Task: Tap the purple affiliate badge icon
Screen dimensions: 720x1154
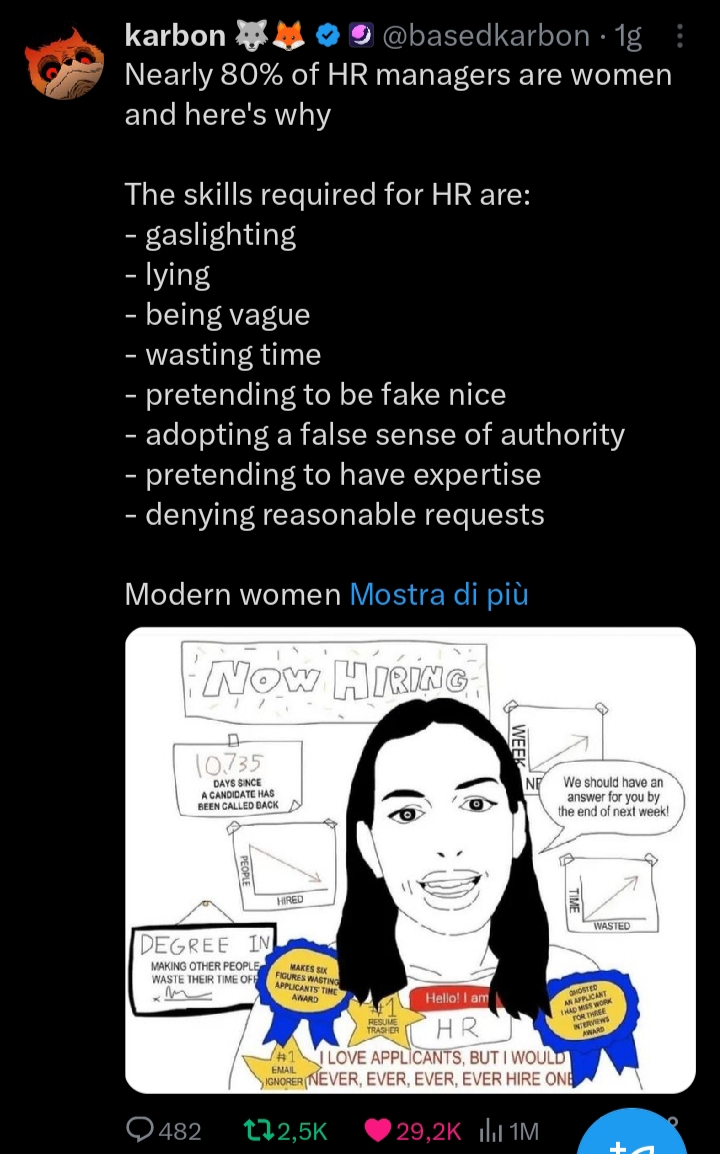Action: tap(361, 35)
